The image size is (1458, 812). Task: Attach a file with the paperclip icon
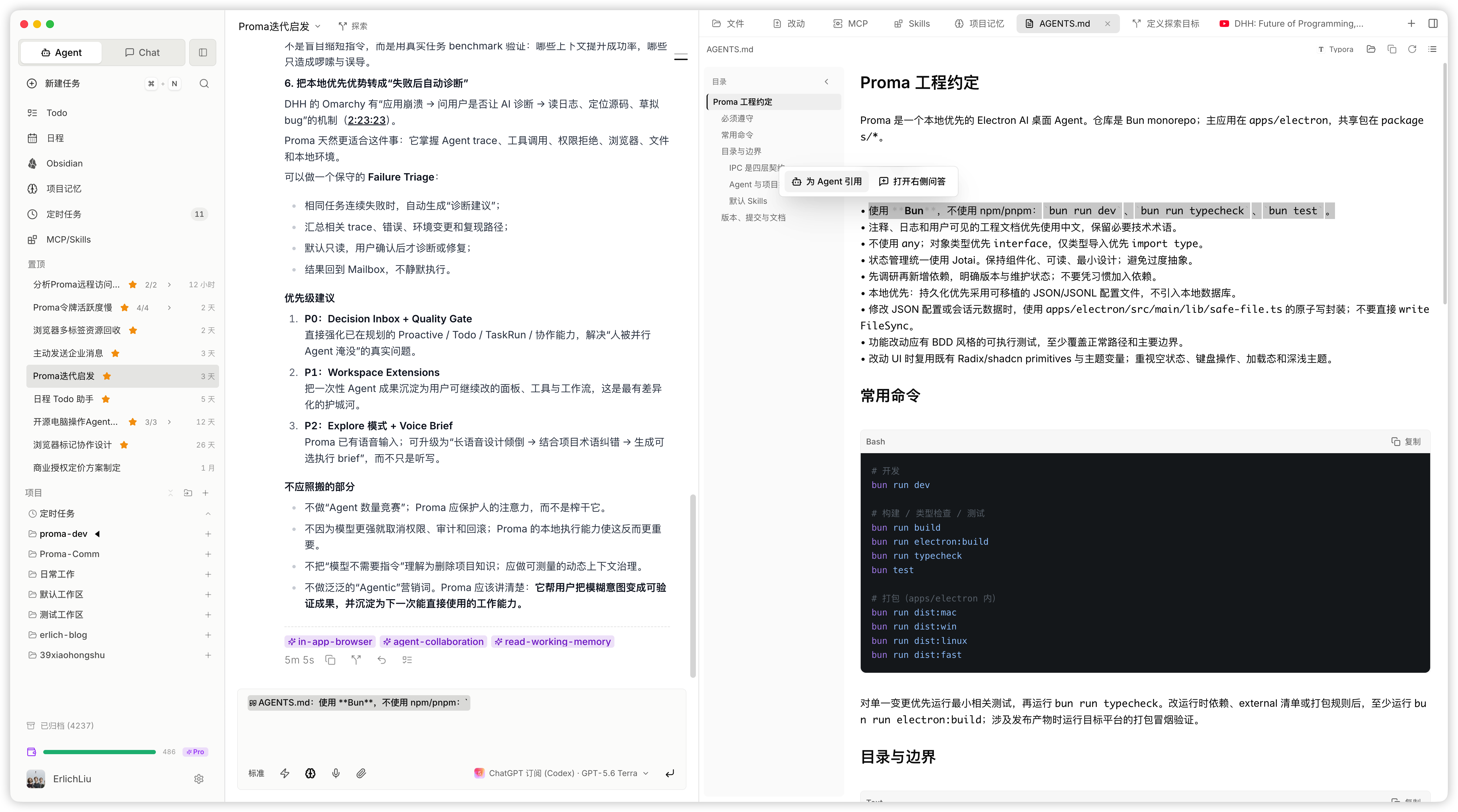coord(361,773)
